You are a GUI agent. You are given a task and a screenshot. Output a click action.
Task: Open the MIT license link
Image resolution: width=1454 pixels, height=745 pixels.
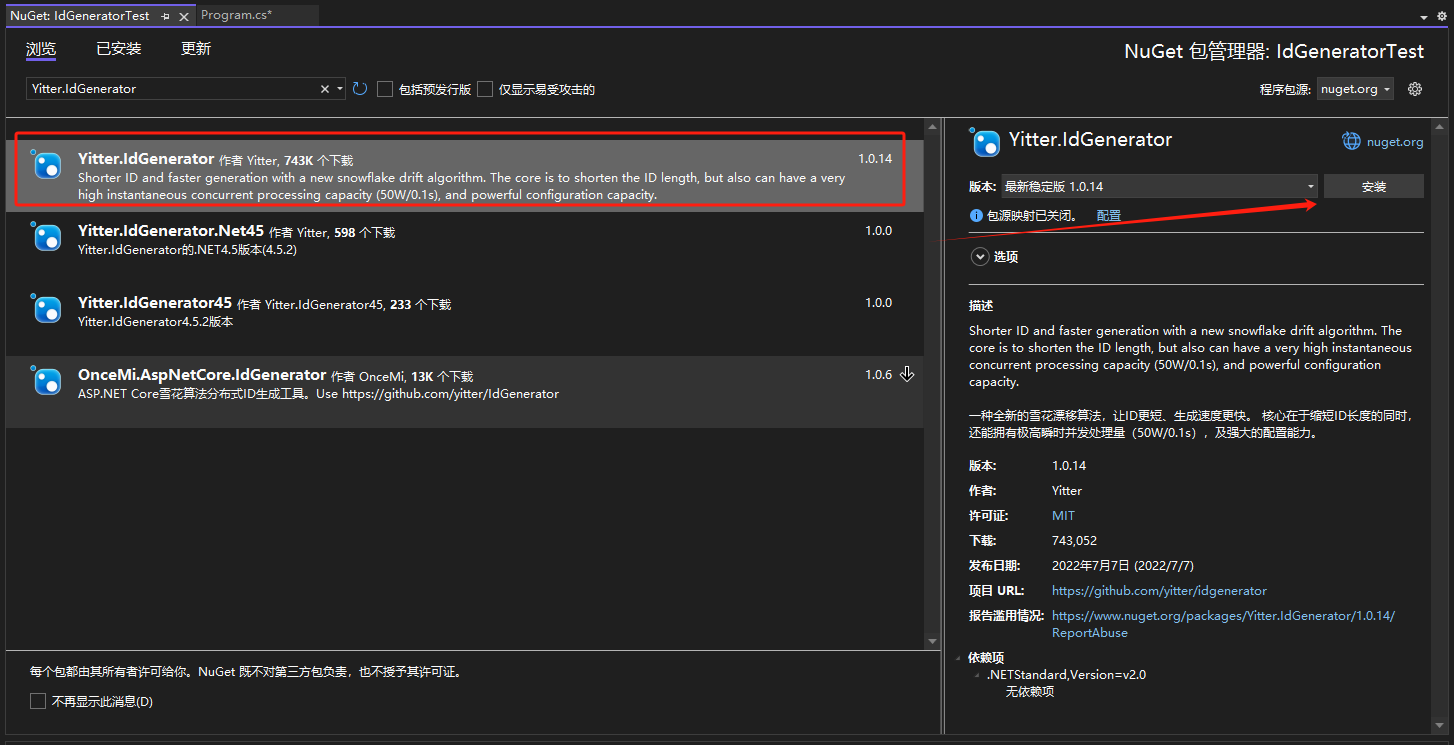tap(1063, 516)
